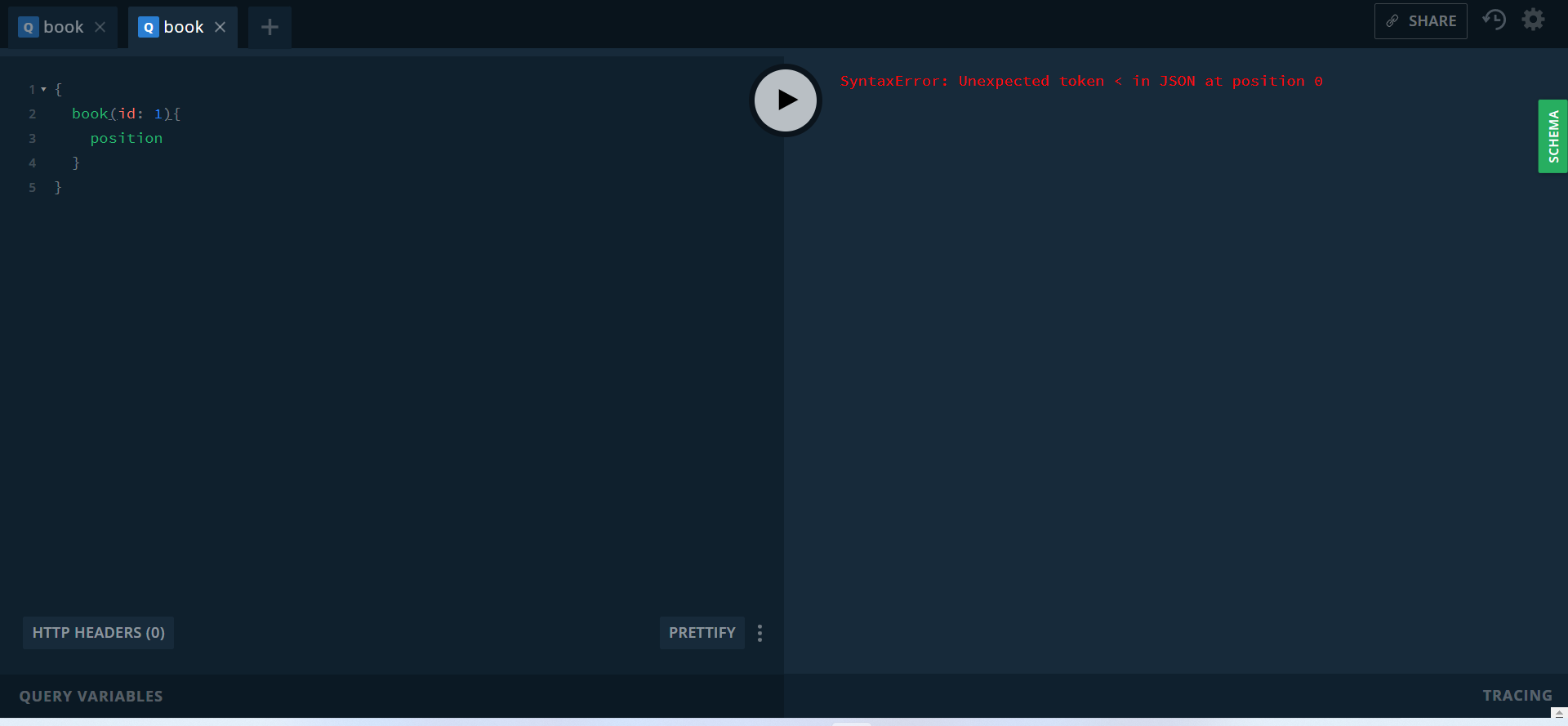Click the 'id' argument in the query
Viewport: 1568px width, 726px height.
(127, 114)
